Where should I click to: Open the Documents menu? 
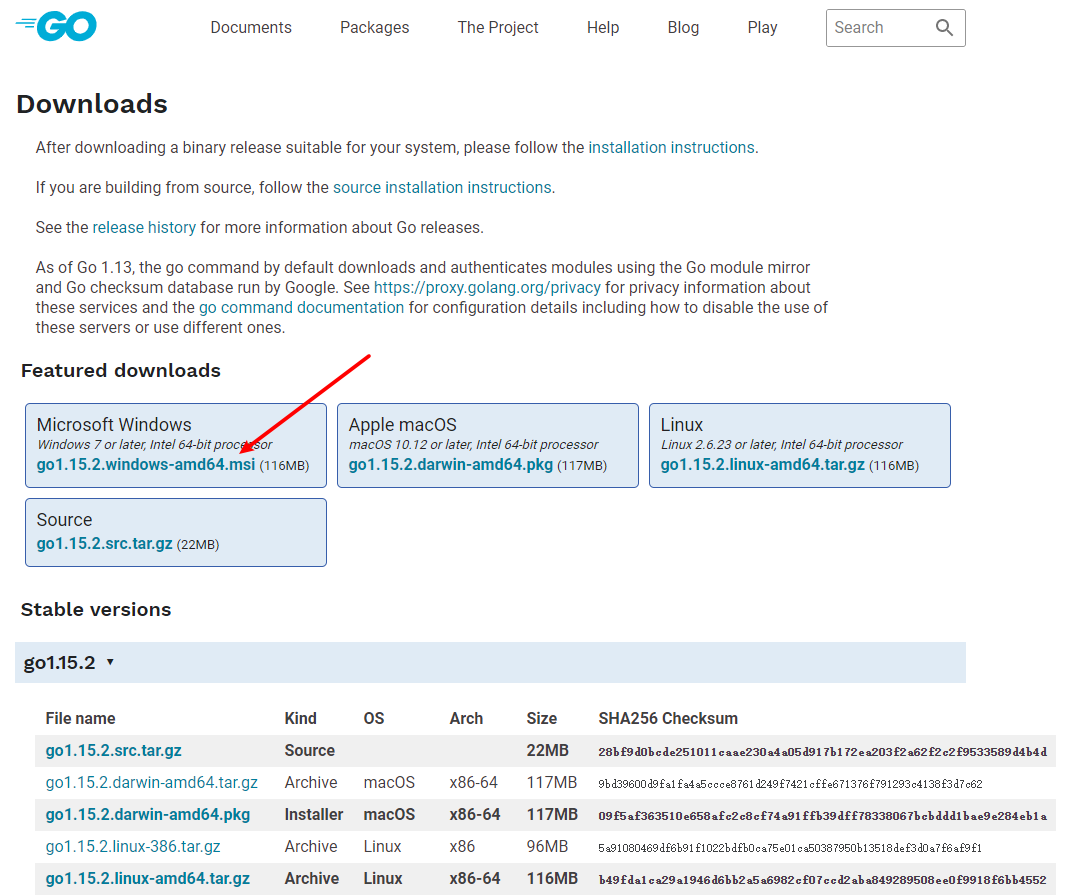point(251,27)
